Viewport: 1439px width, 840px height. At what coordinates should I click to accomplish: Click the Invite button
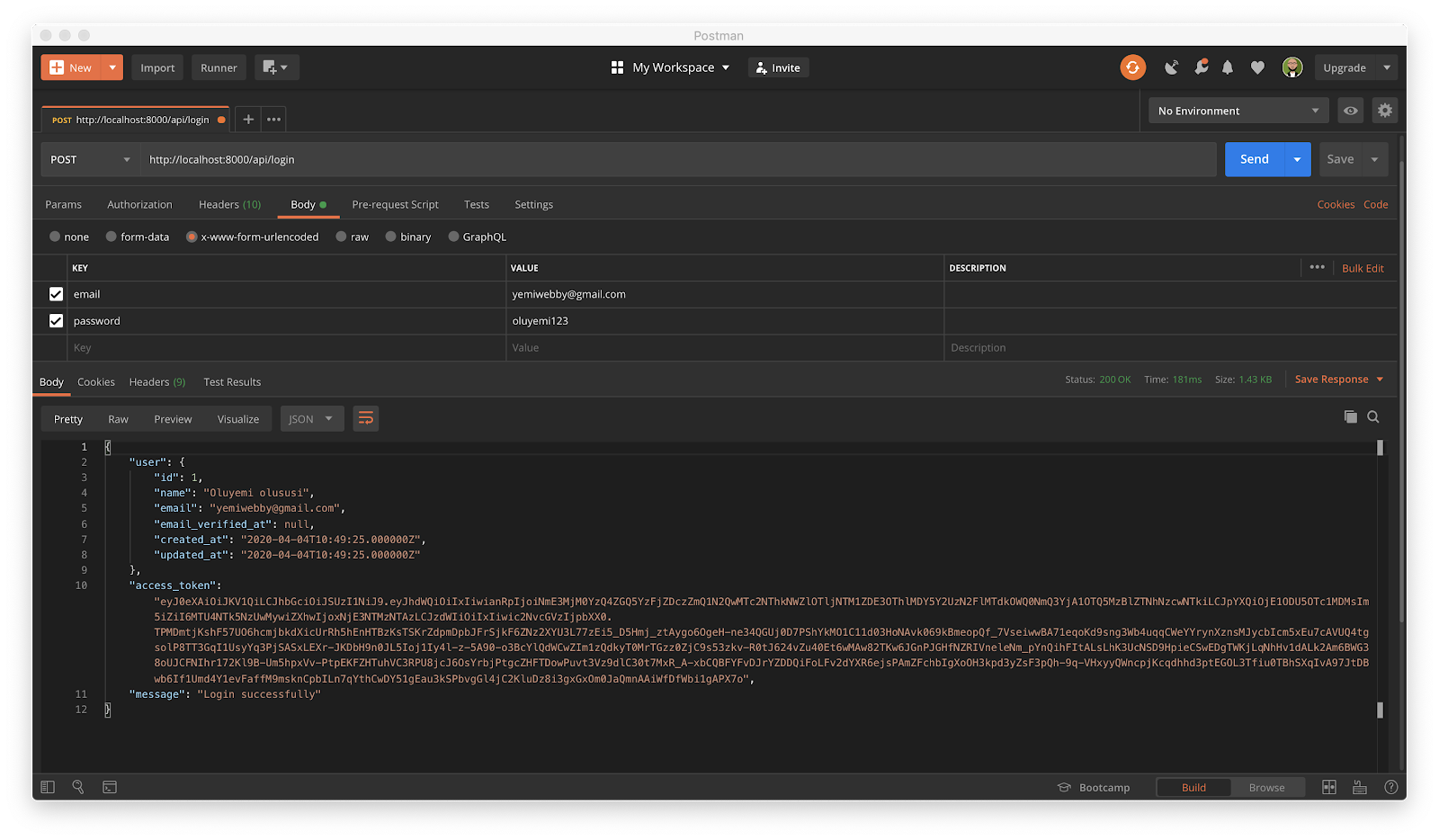coord(779,67)
